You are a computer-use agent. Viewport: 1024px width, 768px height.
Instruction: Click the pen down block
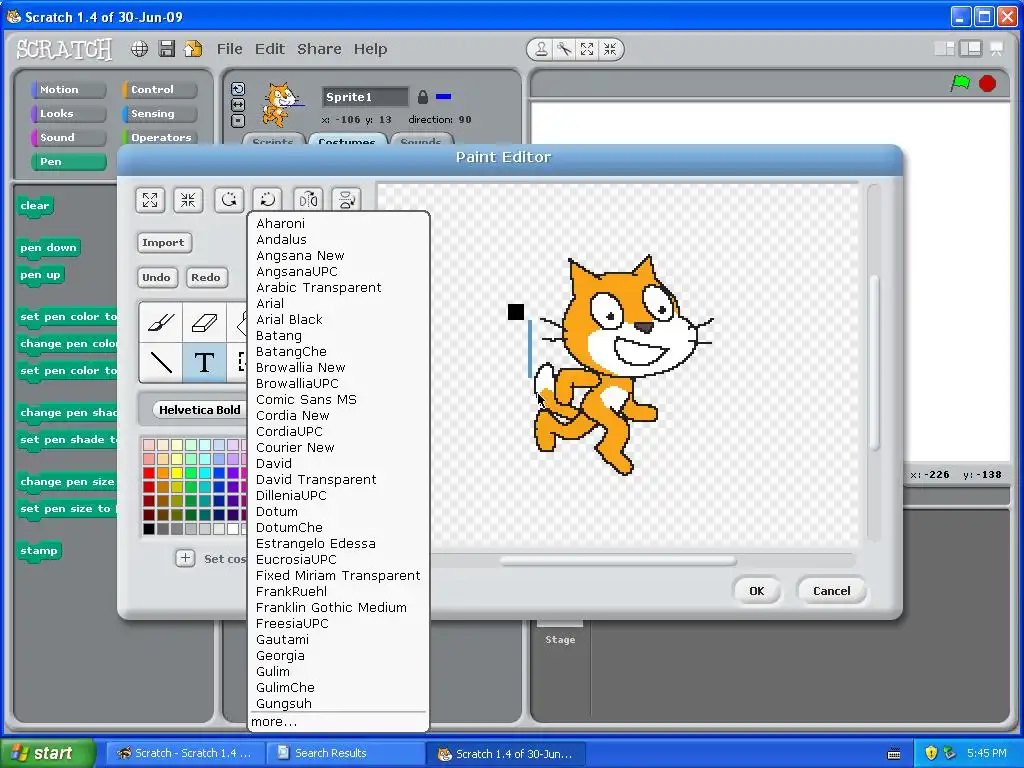(48, 248)
